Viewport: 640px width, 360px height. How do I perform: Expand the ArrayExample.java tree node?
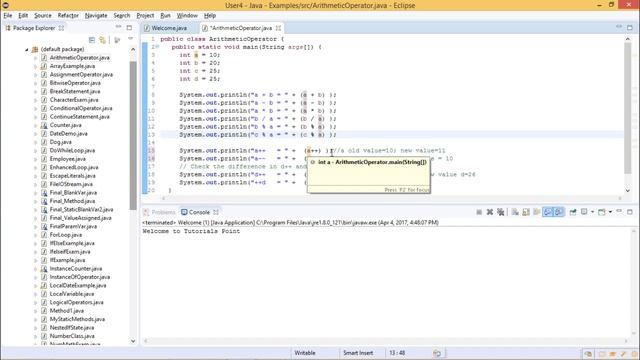pyautogui.click(x=36, y=66)
